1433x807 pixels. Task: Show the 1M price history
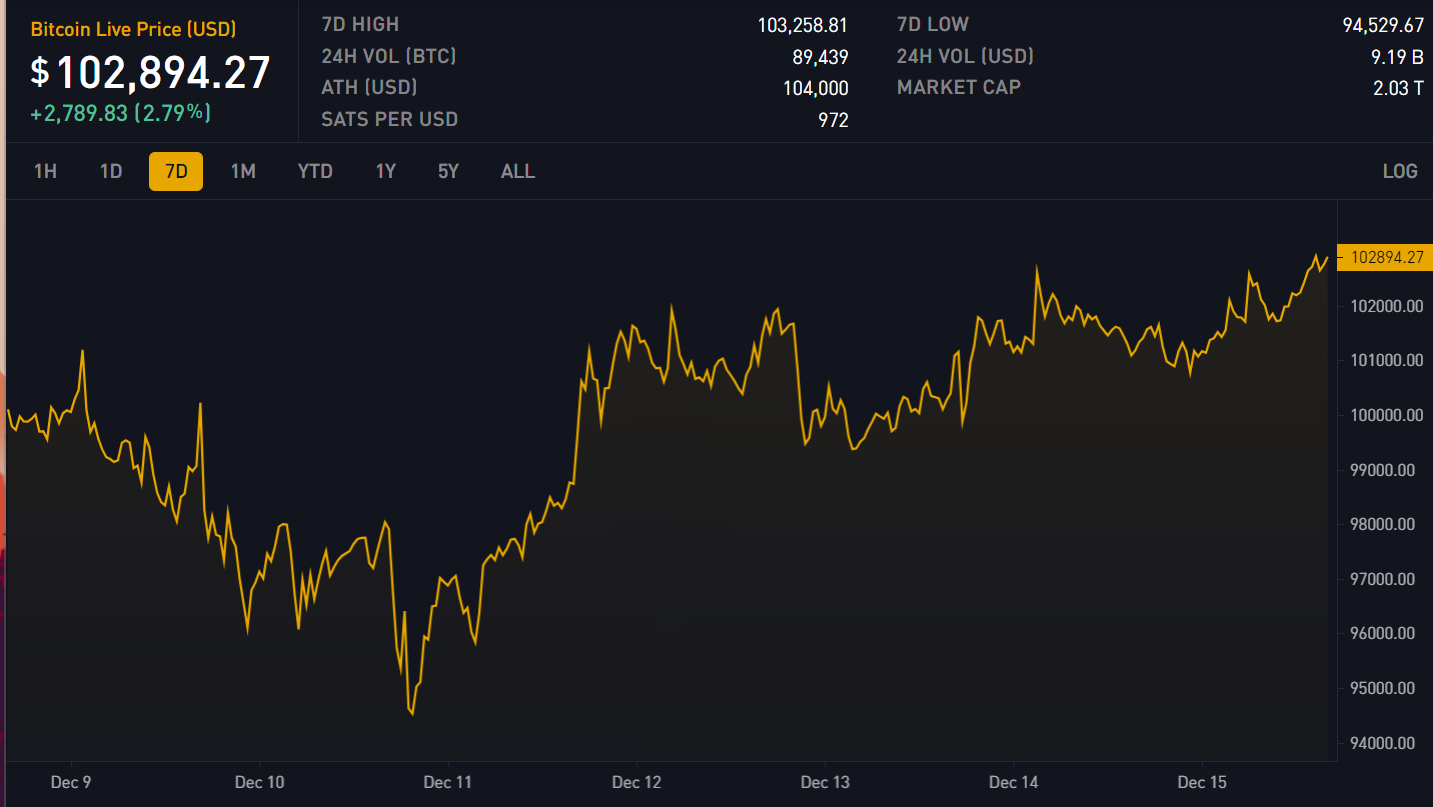click(x=243, y=171)
